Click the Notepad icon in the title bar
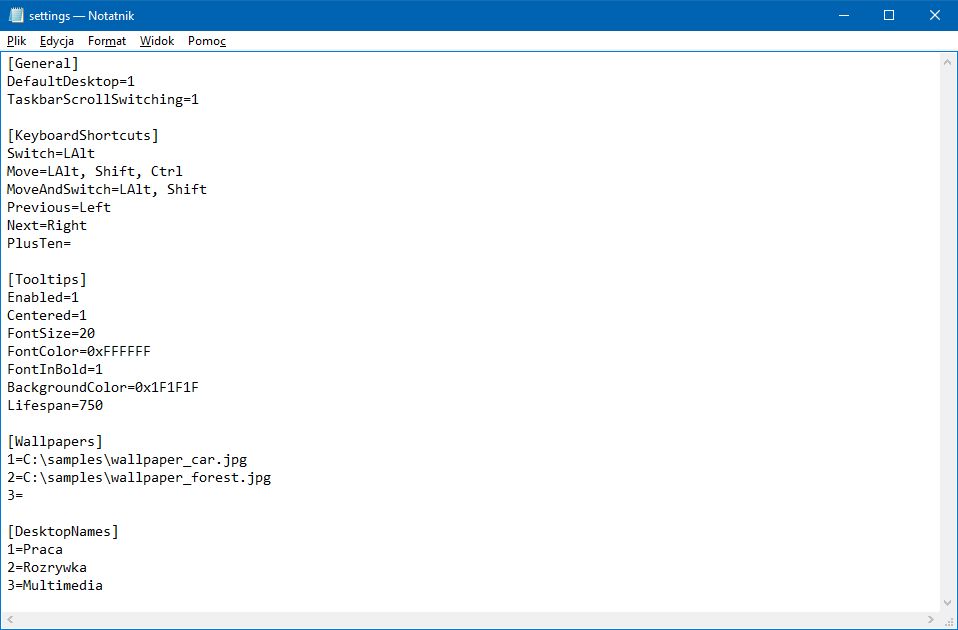958x630 pixels. [x=16, y=15]
